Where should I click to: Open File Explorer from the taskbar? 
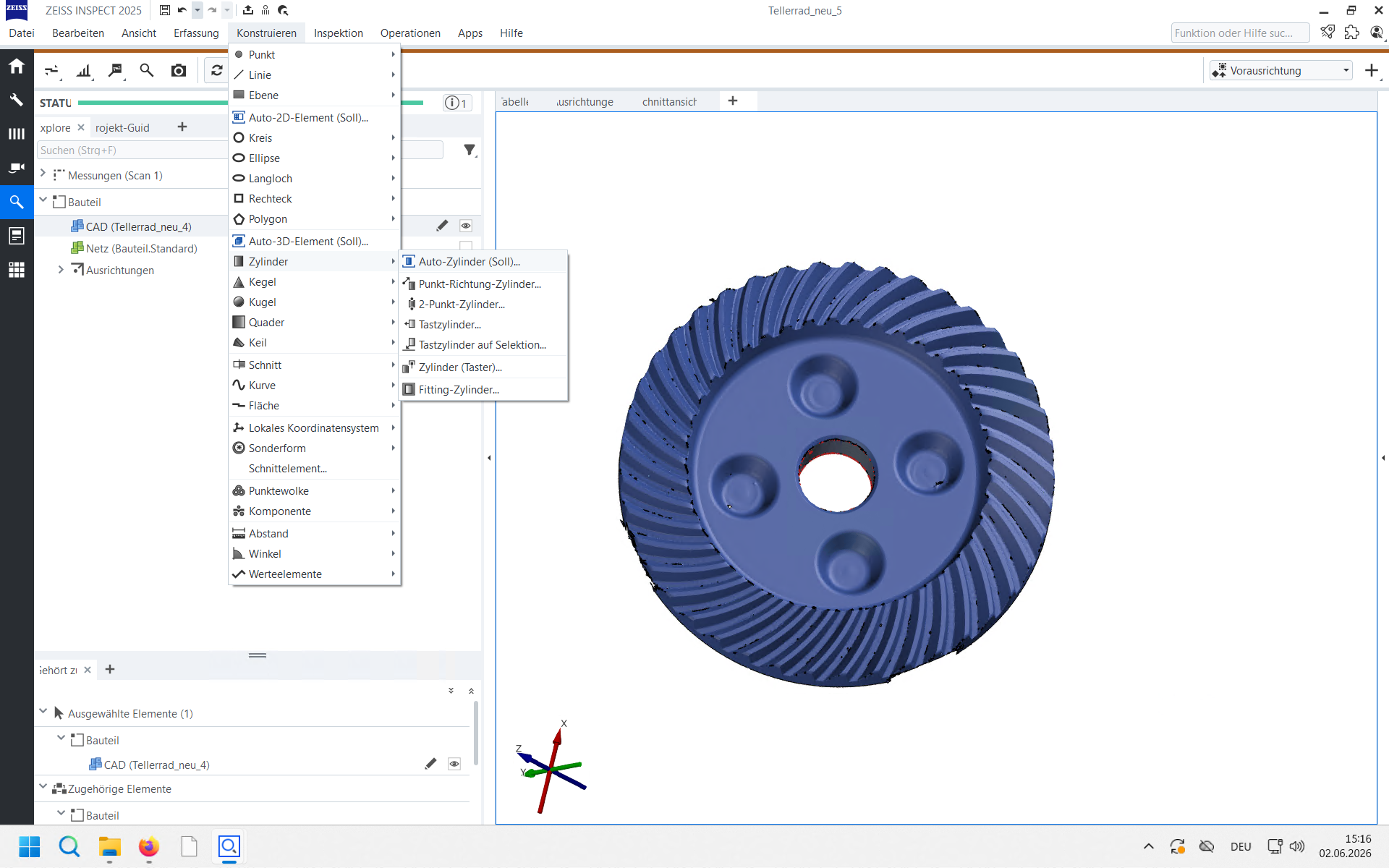[x=109, y=846]
